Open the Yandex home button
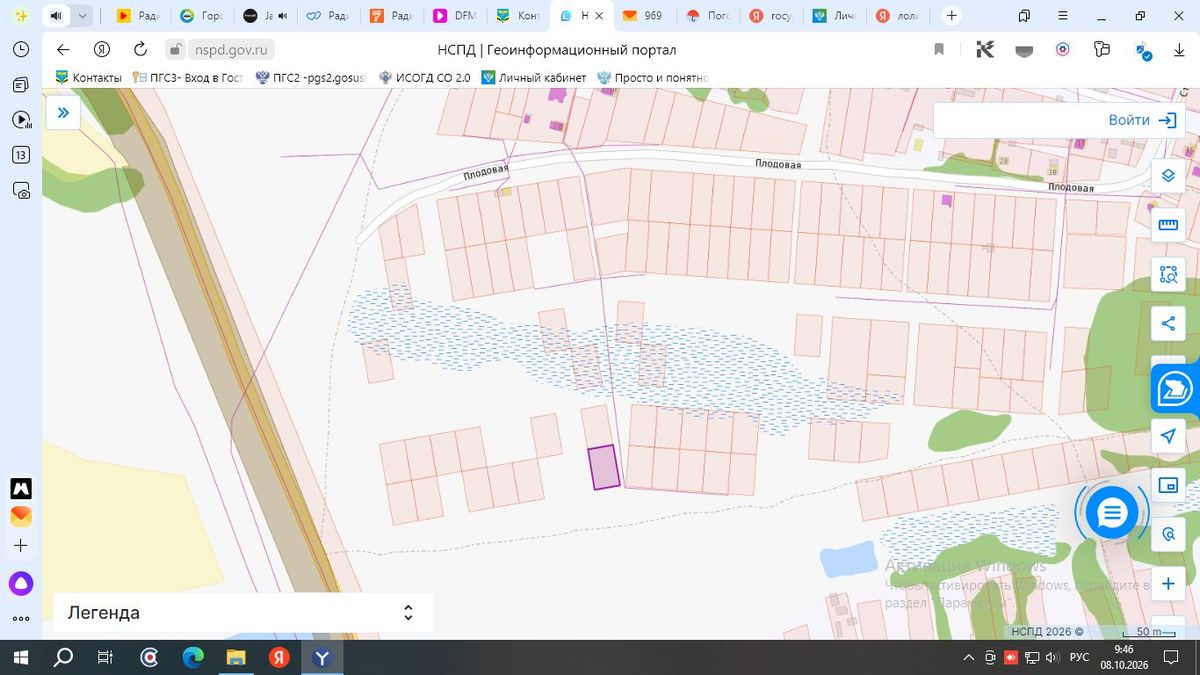 101,49
